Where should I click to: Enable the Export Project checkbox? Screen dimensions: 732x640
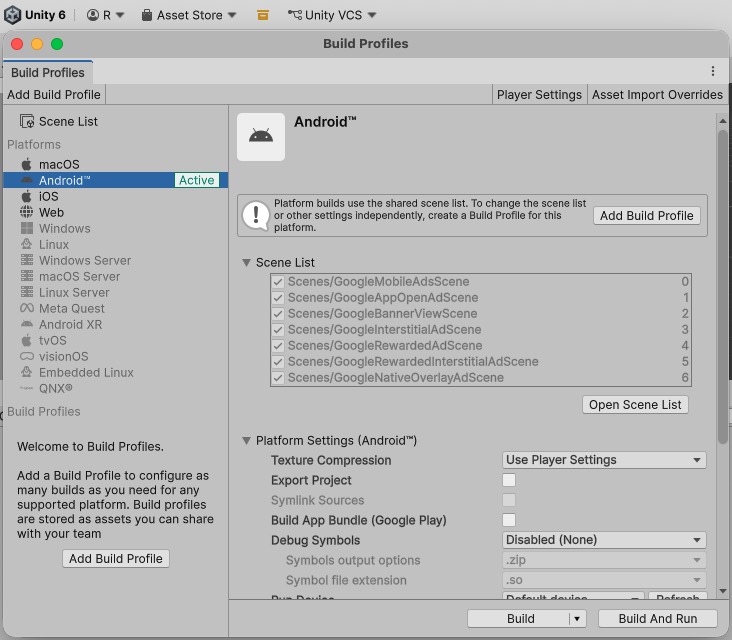tap(509, 480)
